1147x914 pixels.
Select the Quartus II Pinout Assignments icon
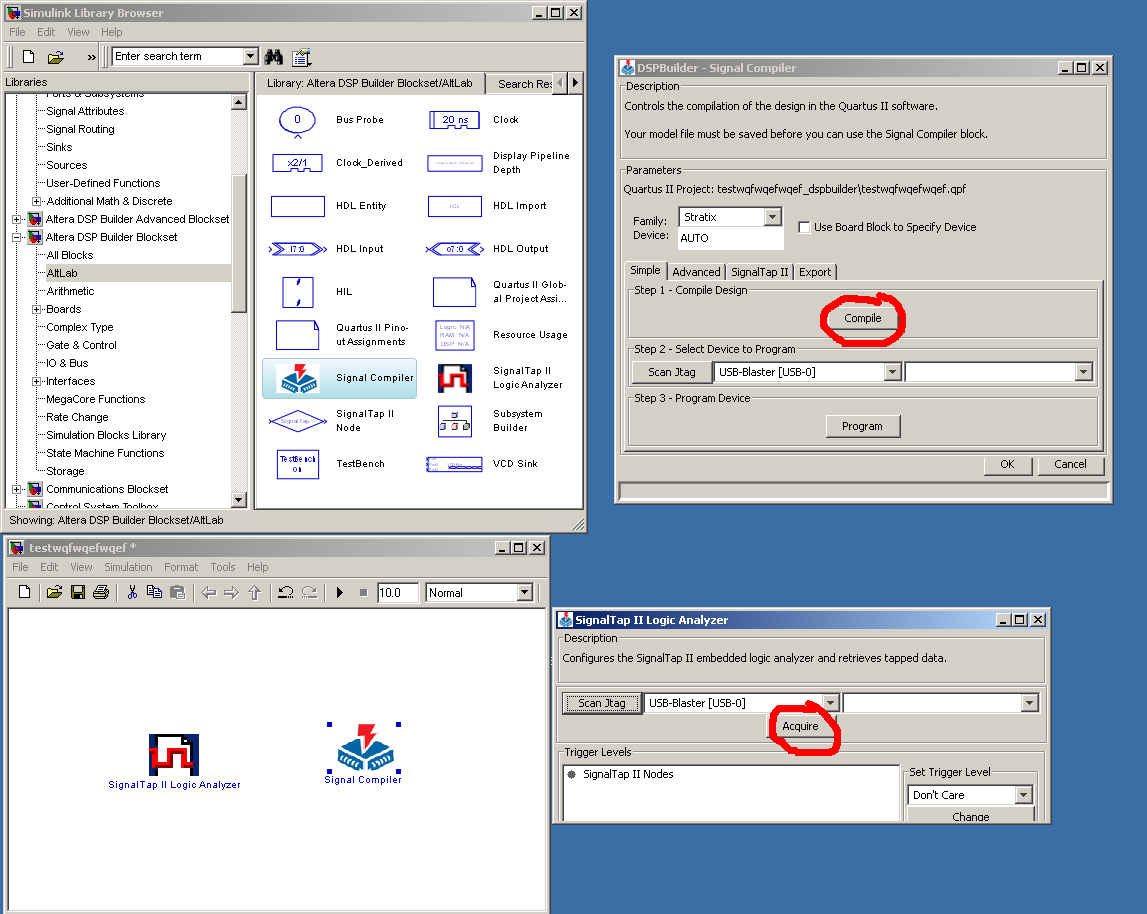pyautogui.click(x=297, y=335)
